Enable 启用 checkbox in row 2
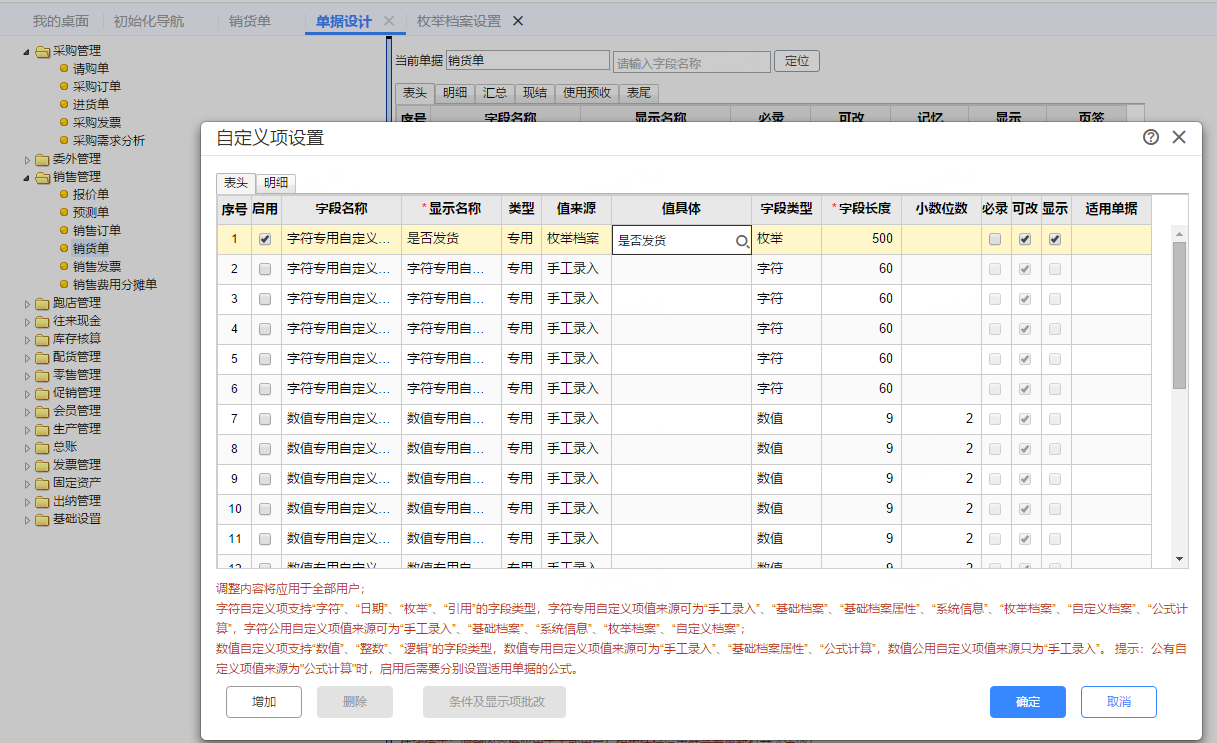 point(265,270)
